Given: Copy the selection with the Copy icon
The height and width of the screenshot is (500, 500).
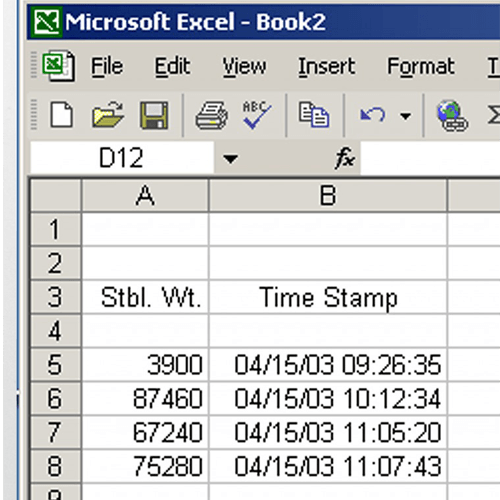Looking at the screenshot, I should (x=314, y=115).
